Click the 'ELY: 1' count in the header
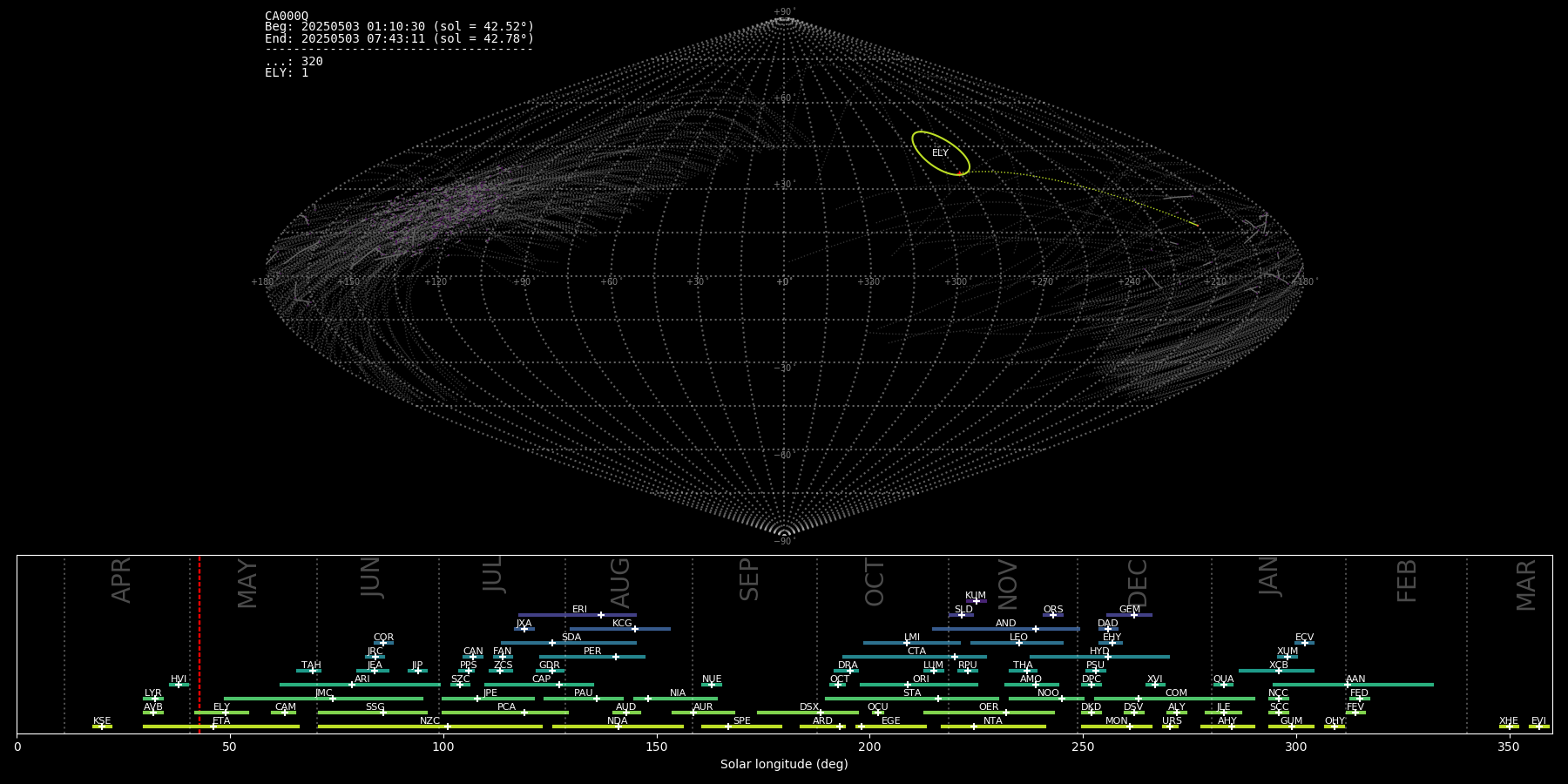This screenshot has height=784, width=1568. point(287,73)
